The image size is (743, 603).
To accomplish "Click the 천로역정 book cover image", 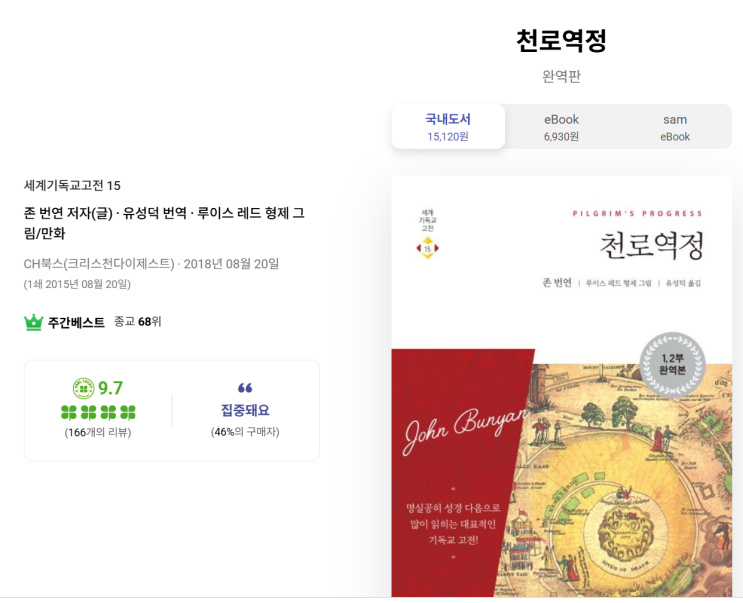I will coord(562,386).
